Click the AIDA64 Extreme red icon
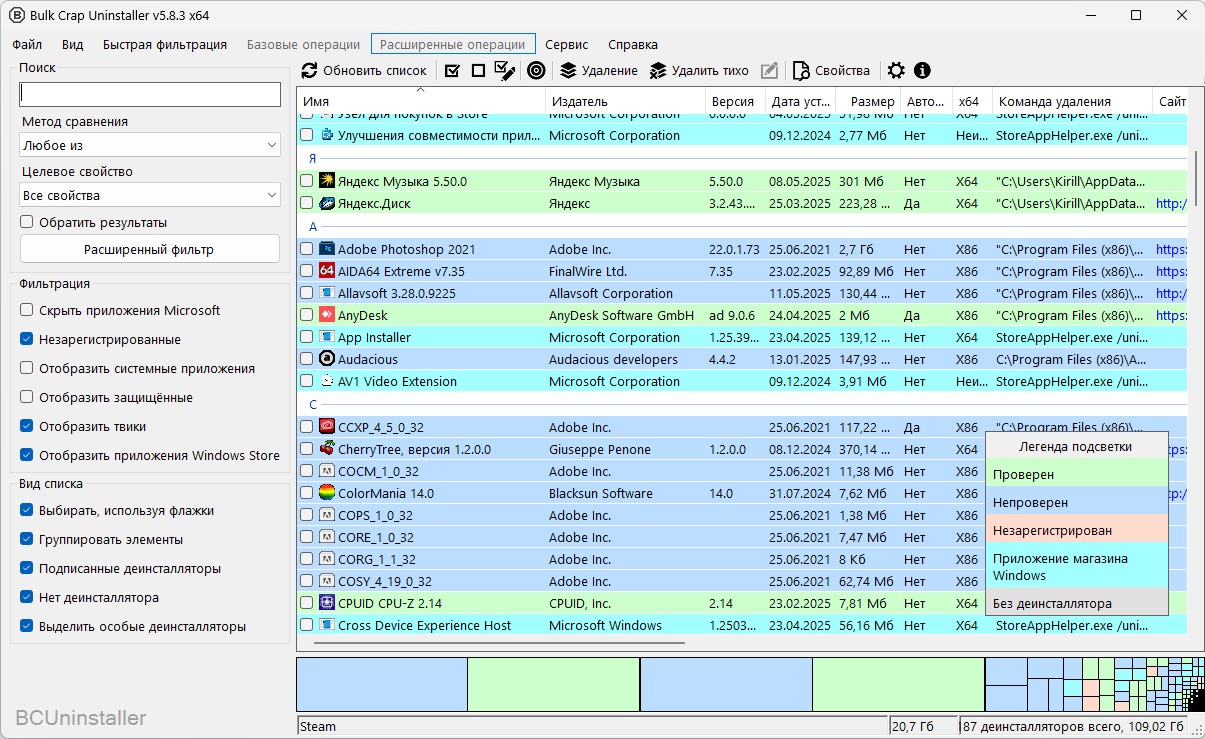Screen dimensions: 1205x739 click(x=326, y=271)
